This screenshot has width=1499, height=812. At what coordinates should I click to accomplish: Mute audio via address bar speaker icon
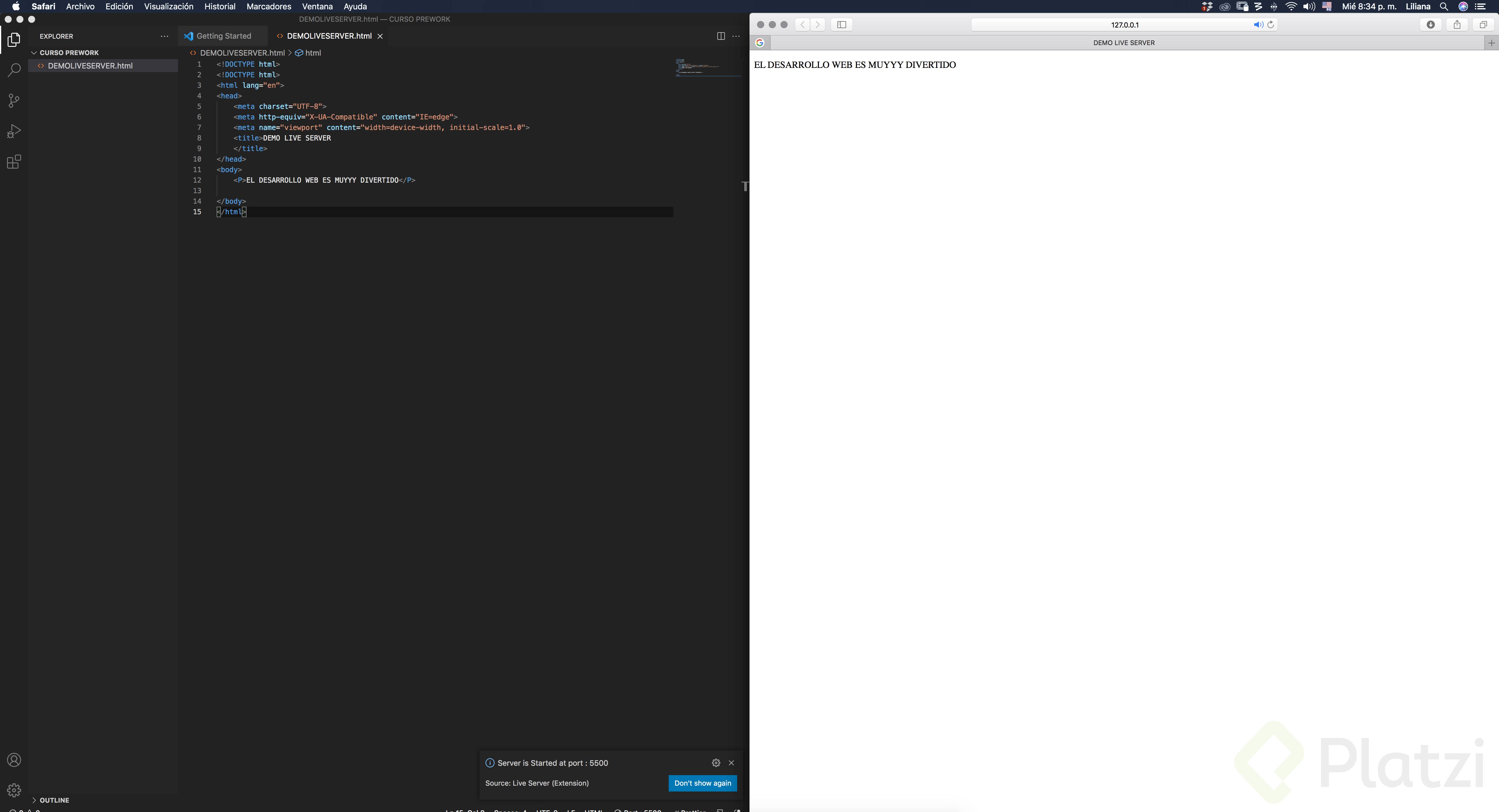[x=1257, y=24]
